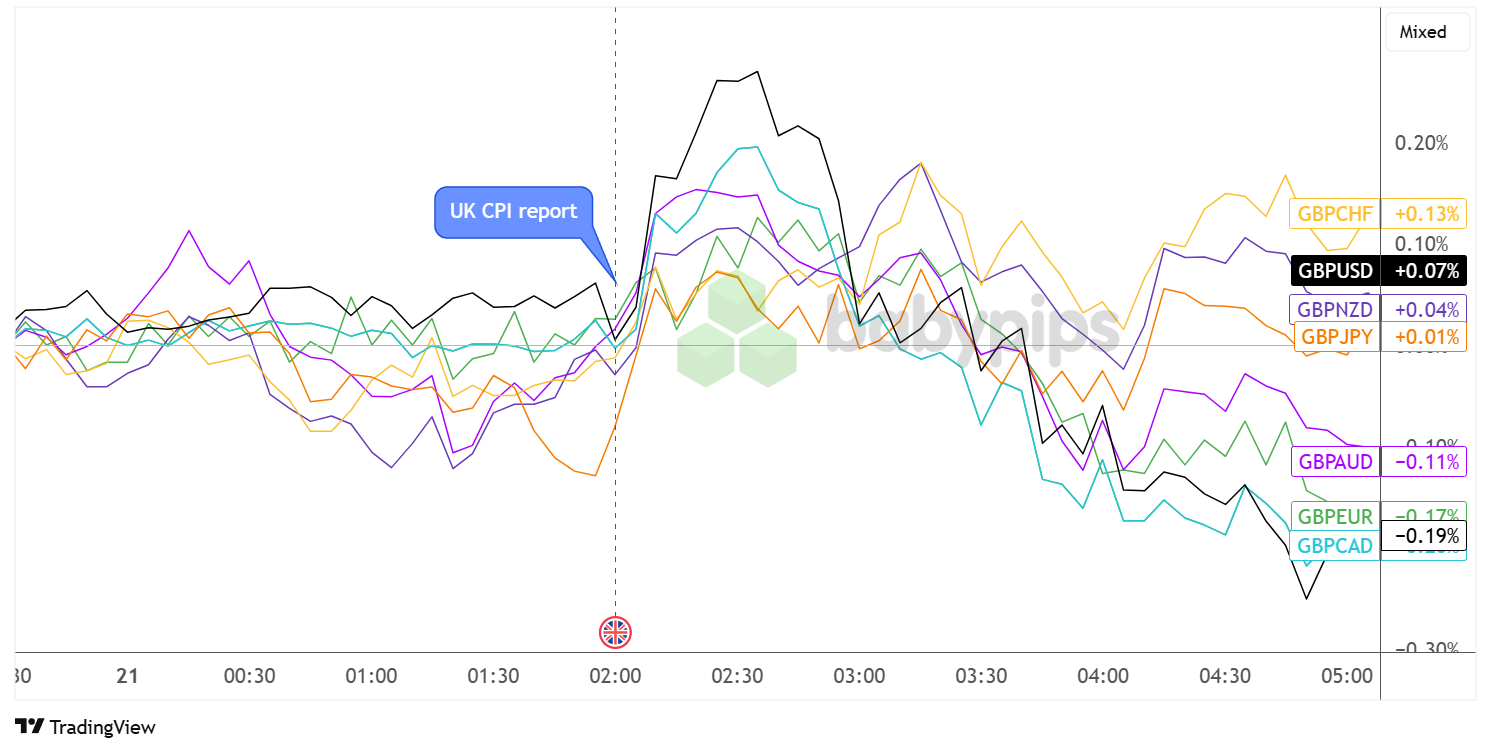Viewport: 1491px width, 753px height.
Task: Click the UK flag event marker
Action: click(x=615, y=631)
